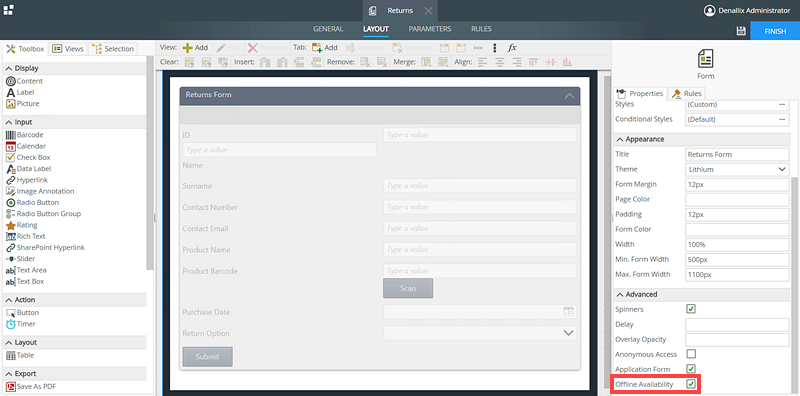Add a new tab from toolbar
This screenshot has width=800, height=396.
(324, 47)
